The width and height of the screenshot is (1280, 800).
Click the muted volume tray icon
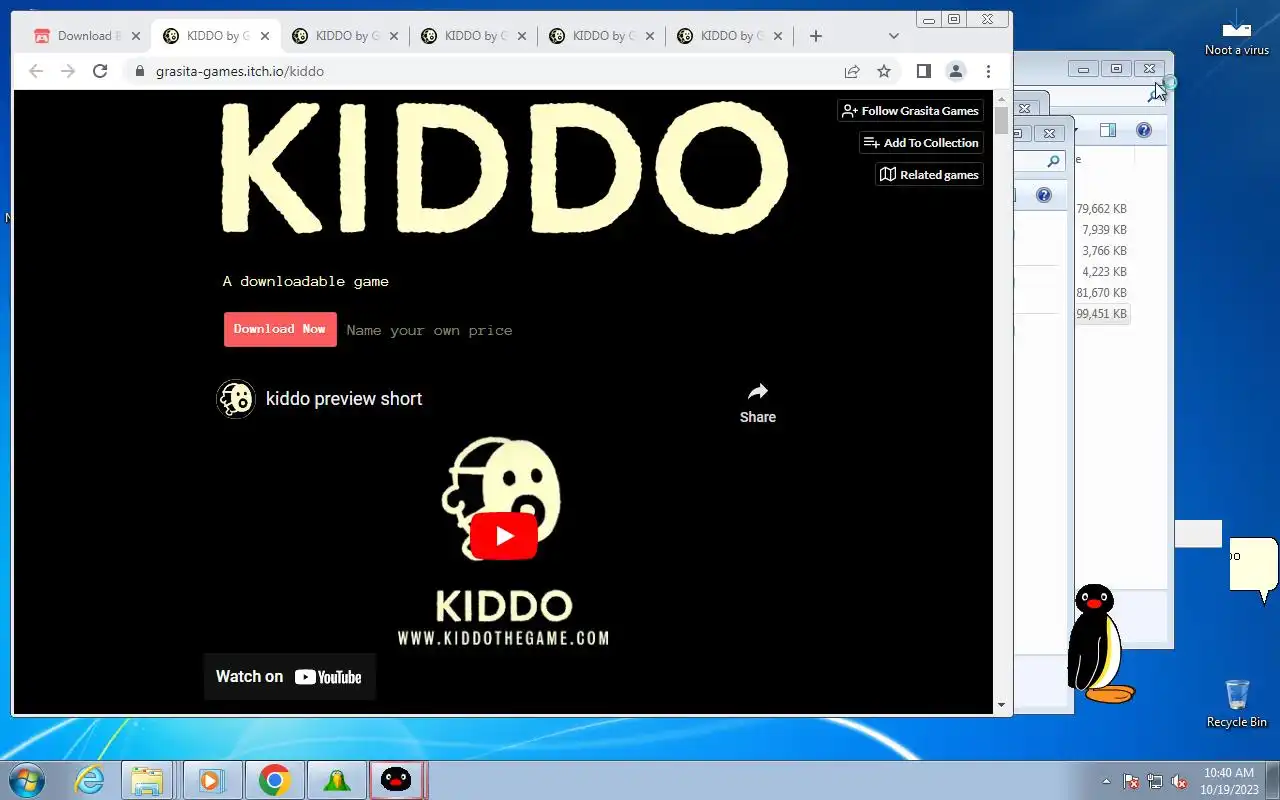1179,781
